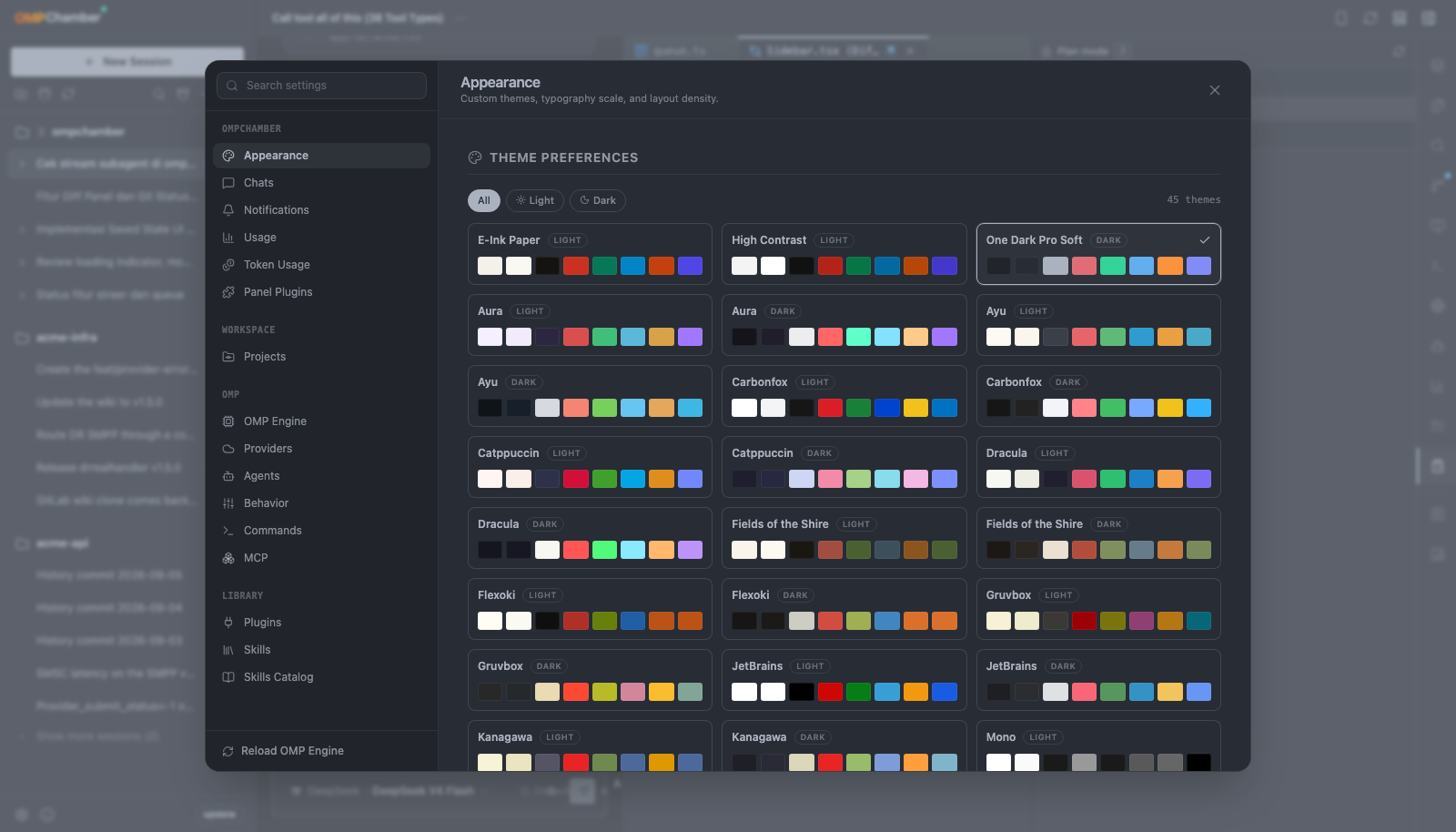Click the Reload OMP Engine refresh icon
Screen dimensions: 1456x832
coord(228,751)
